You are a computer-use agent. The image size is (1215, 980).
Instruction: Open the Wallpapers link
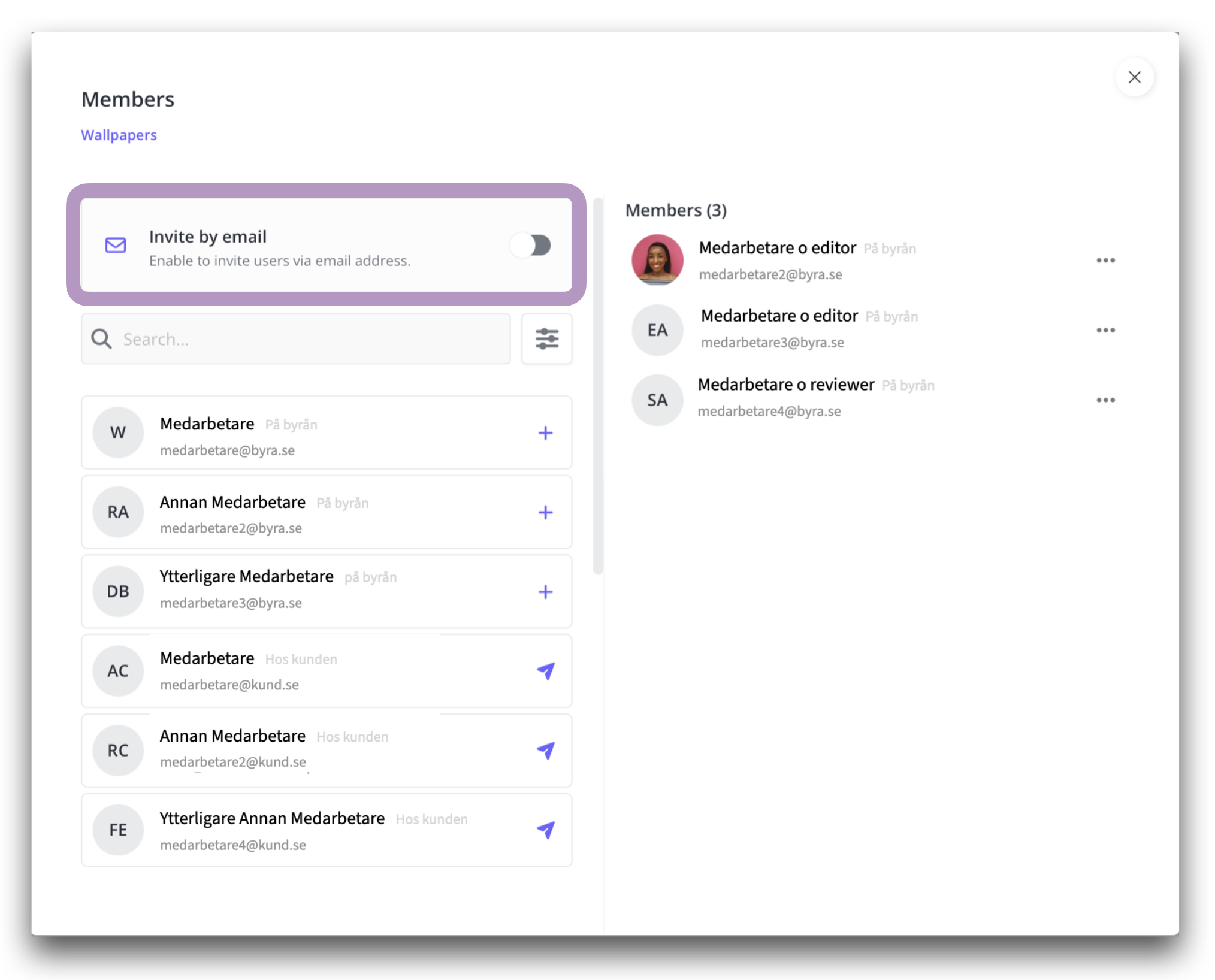coord(119,135)
